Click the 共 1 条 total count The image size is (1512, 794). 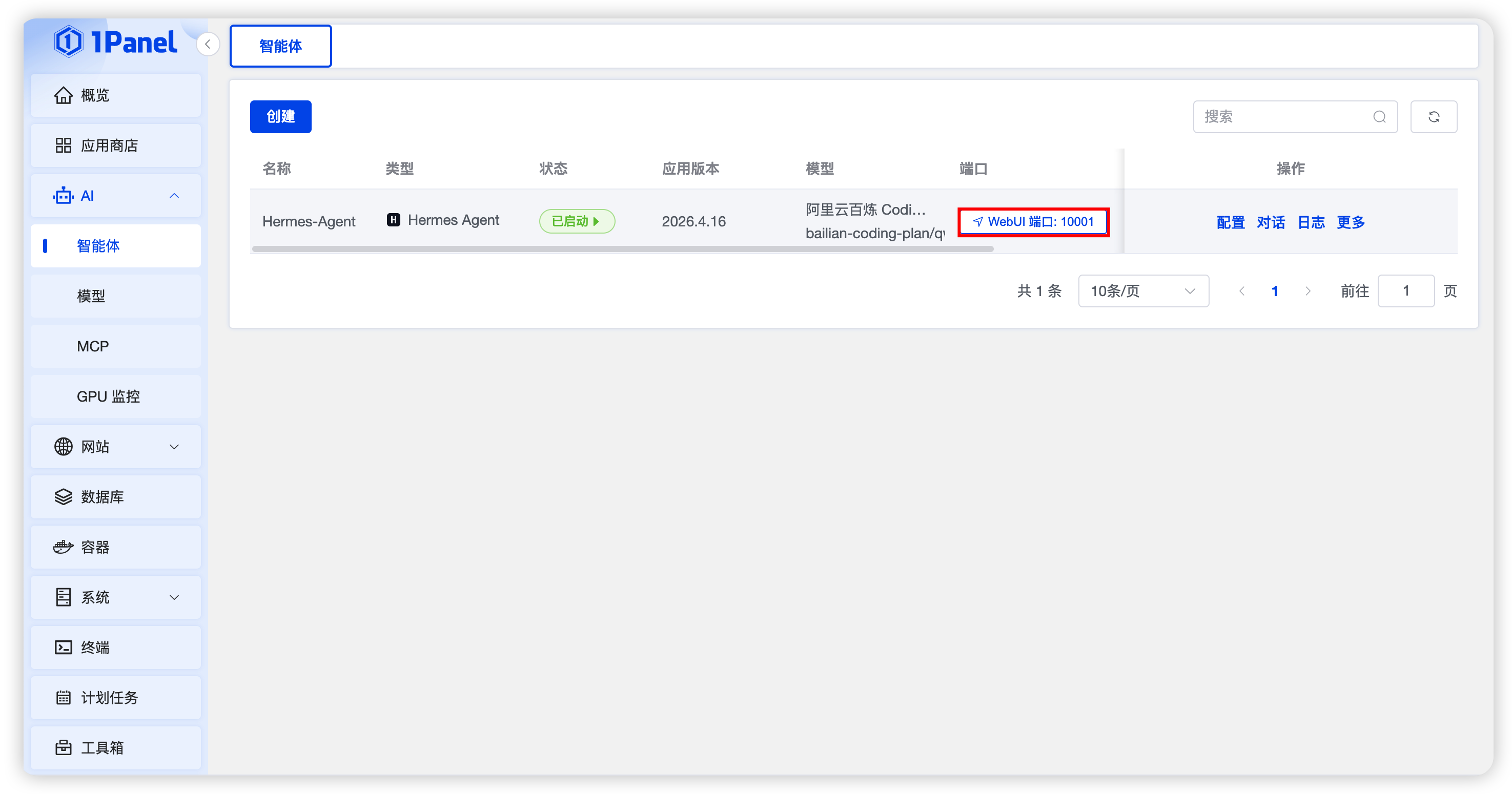pyautogui.click(x=1039, y=291)
